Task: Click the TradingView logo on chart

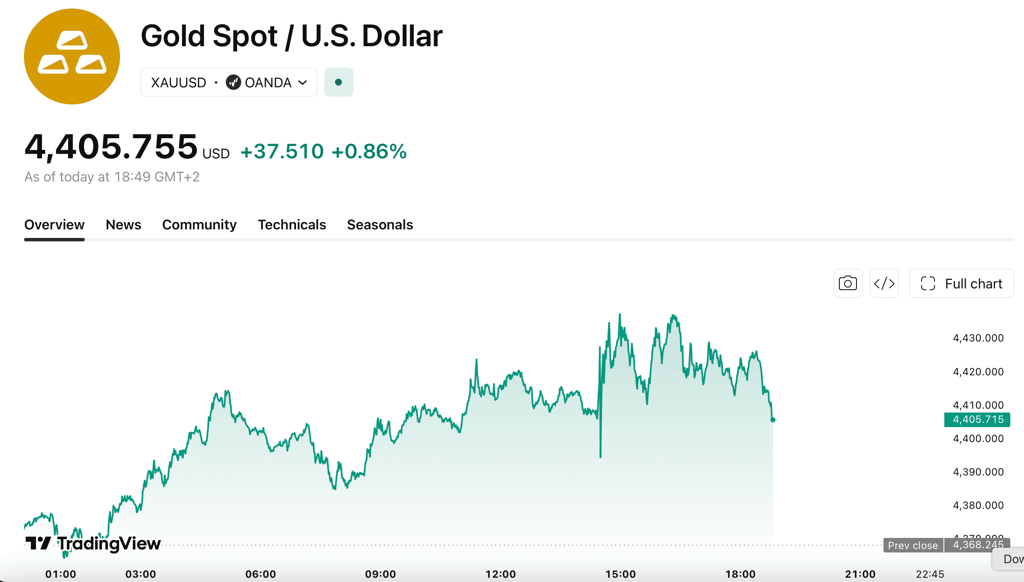Action: 93,543
